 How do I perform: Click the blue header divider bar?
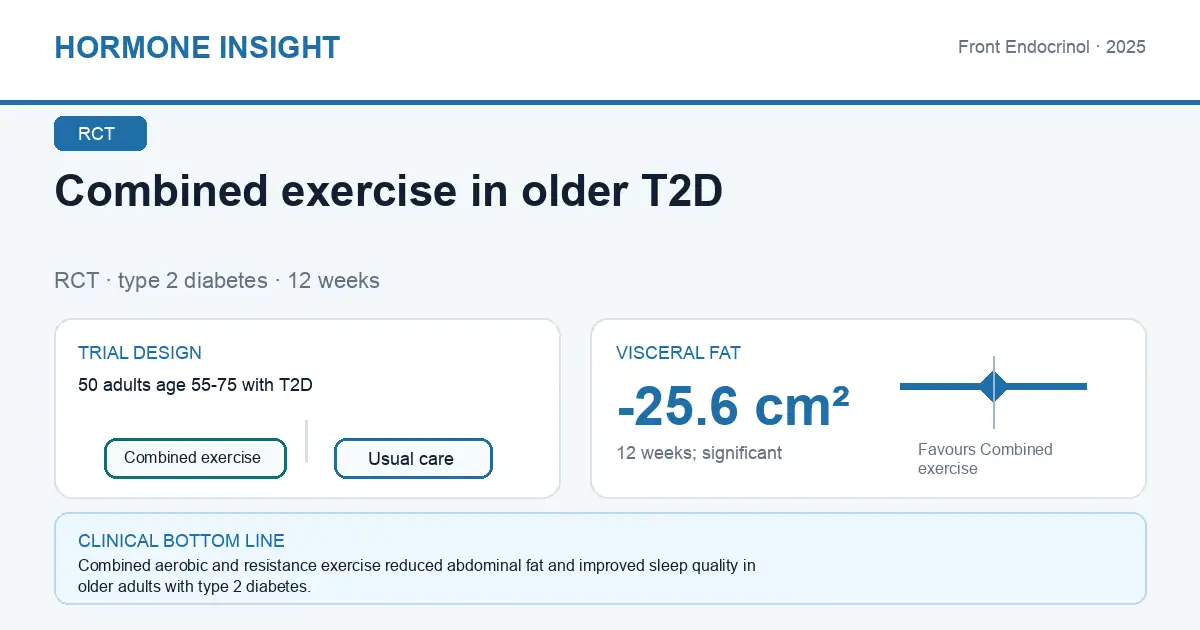click(x=600, y=102)
